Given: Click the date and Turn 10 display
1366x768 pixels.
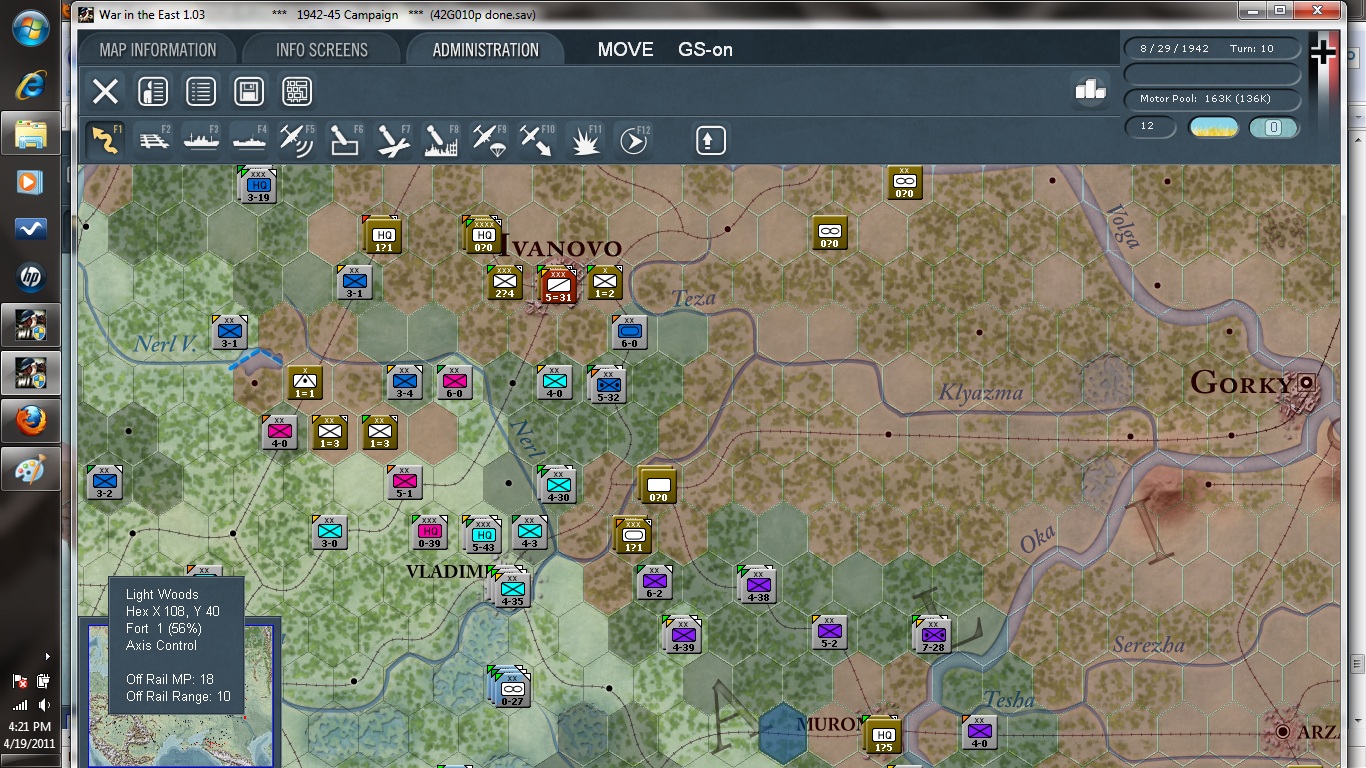Looking at the screenshot, I should pyautogui.click(x=1213, y=49).
